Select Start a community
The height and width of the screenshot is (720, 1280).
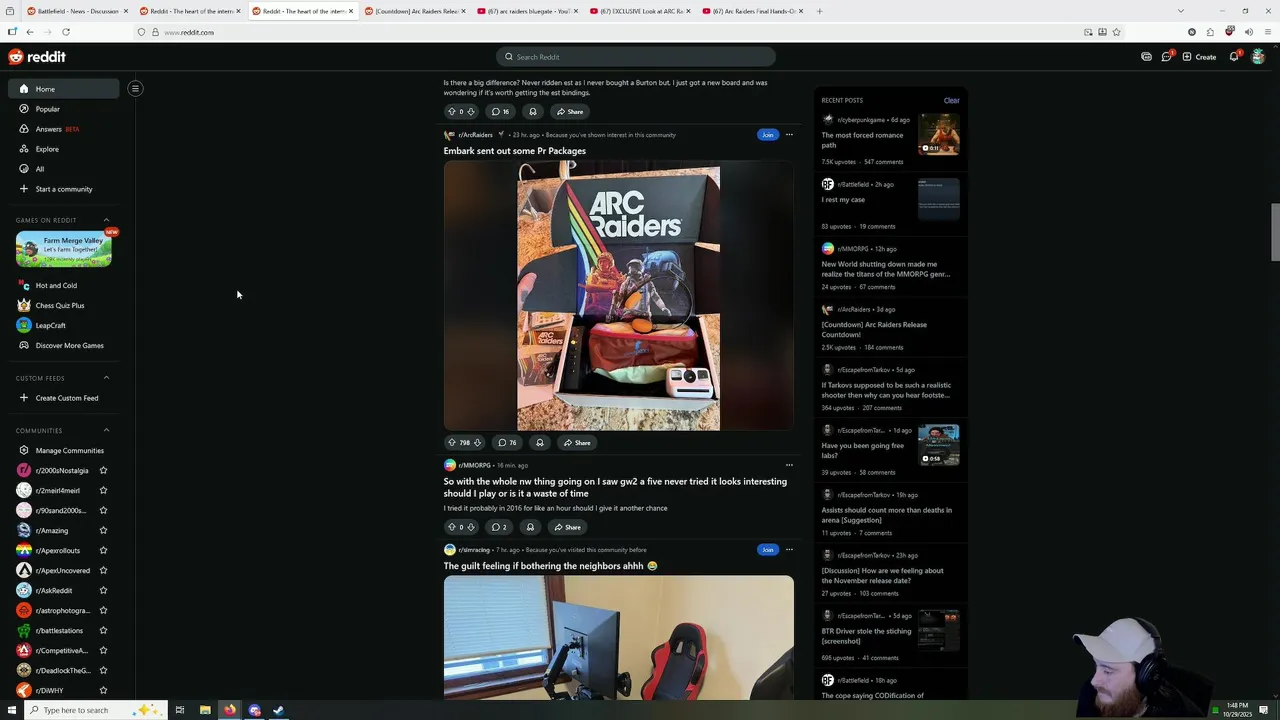(62, 189)
